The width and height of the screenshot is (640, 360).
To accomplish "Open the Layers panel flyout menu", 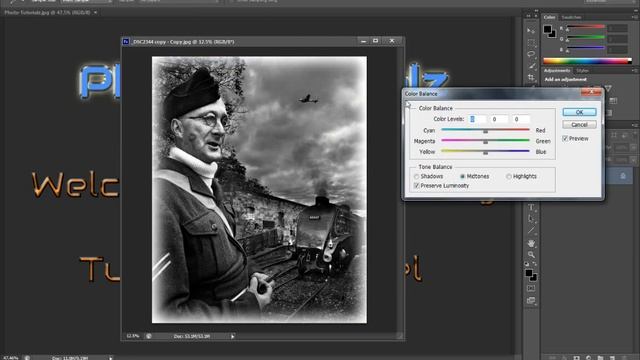I will pos(635,125).
